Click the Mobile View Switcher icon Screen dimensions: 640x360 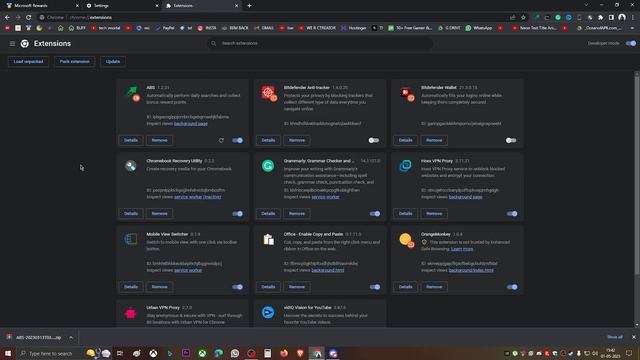coord(131,239)
